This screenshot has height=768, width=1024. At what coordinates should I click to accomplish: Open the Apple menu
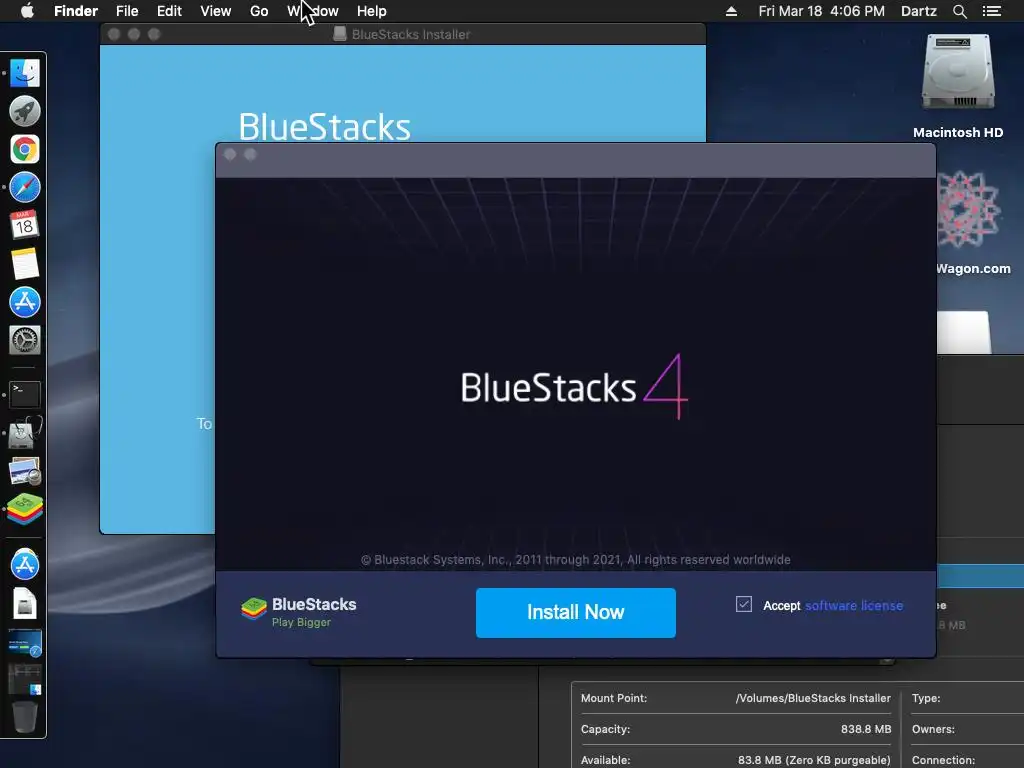[27, 11]
